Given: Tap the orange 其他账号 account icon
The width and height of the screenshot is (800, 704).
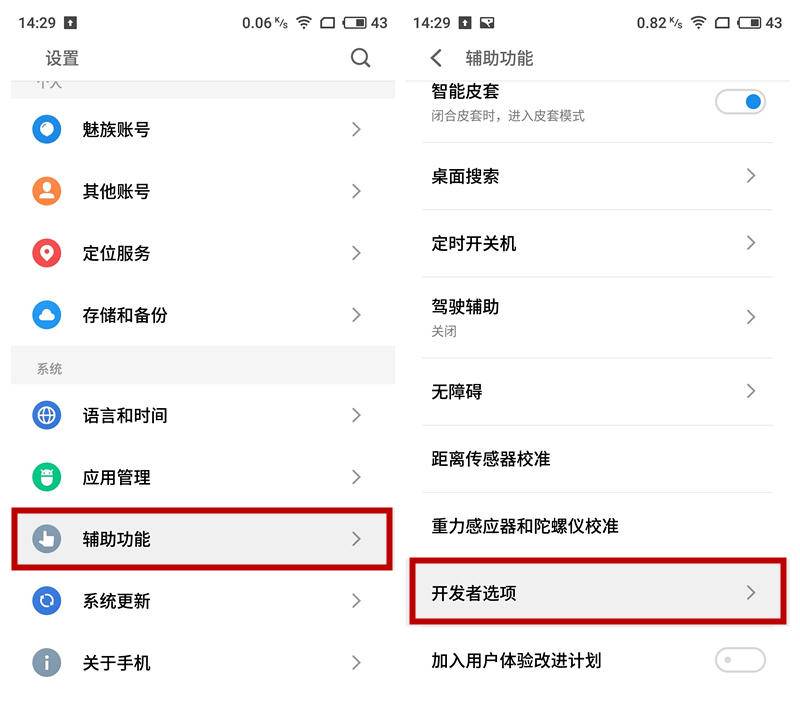Looking at the screenshot, I should 46,191.
